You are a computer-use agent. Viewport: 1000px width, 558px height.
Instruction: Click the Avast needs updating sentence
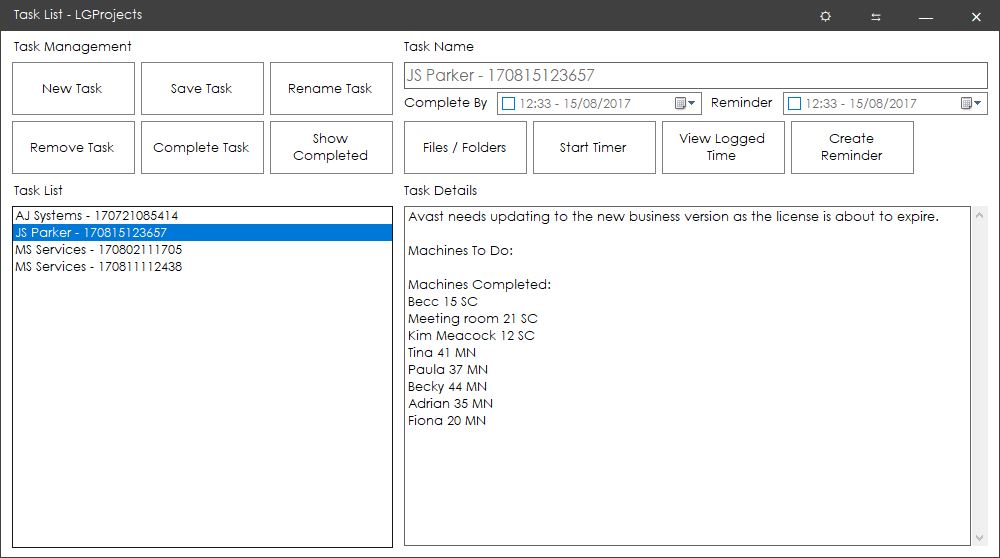tap(673, 217)
